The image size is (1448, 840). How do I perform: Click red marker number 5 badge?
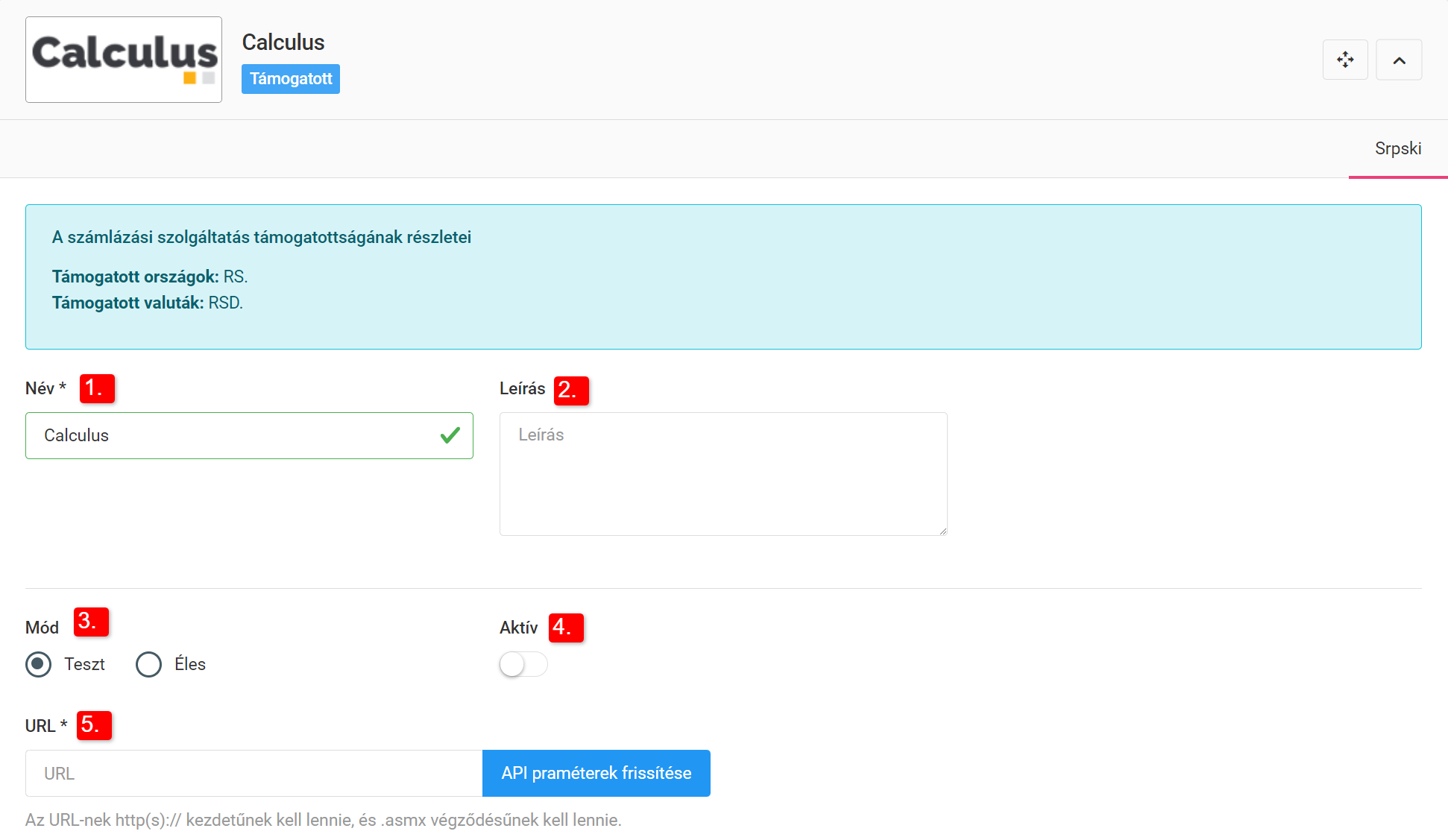94,725
